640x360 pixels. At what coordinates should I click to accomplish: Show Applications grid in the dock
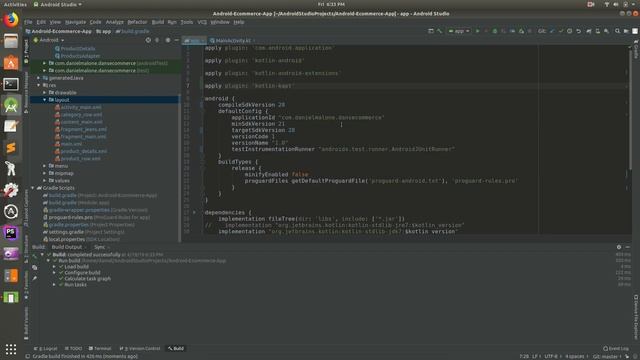[11, 349]
